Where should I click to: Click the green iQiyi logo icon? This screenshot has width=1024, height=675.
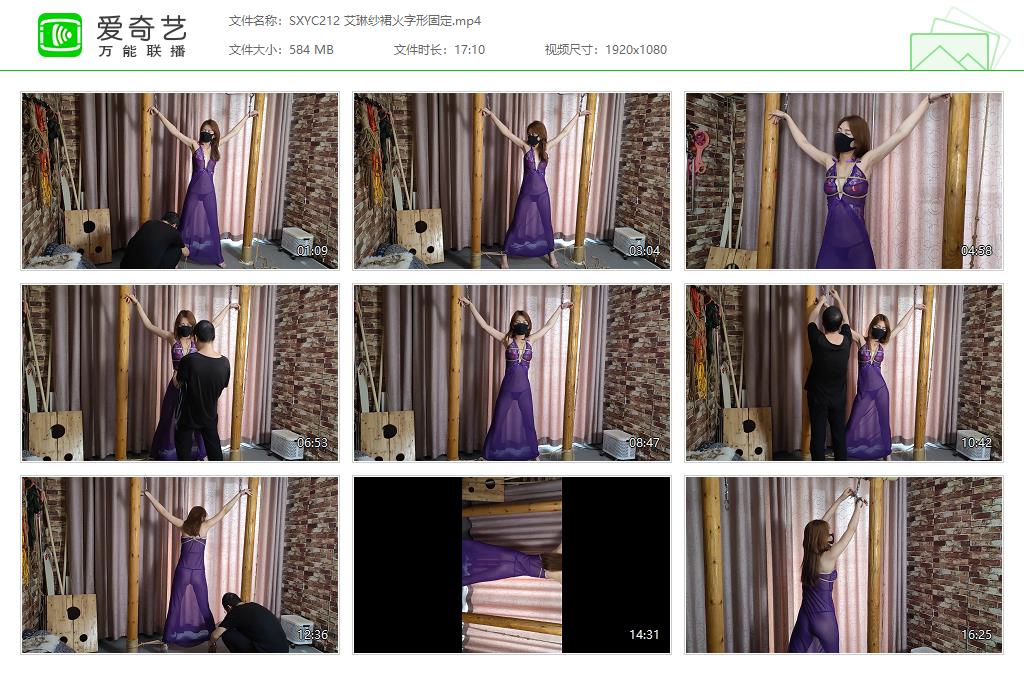coord(60,35)
